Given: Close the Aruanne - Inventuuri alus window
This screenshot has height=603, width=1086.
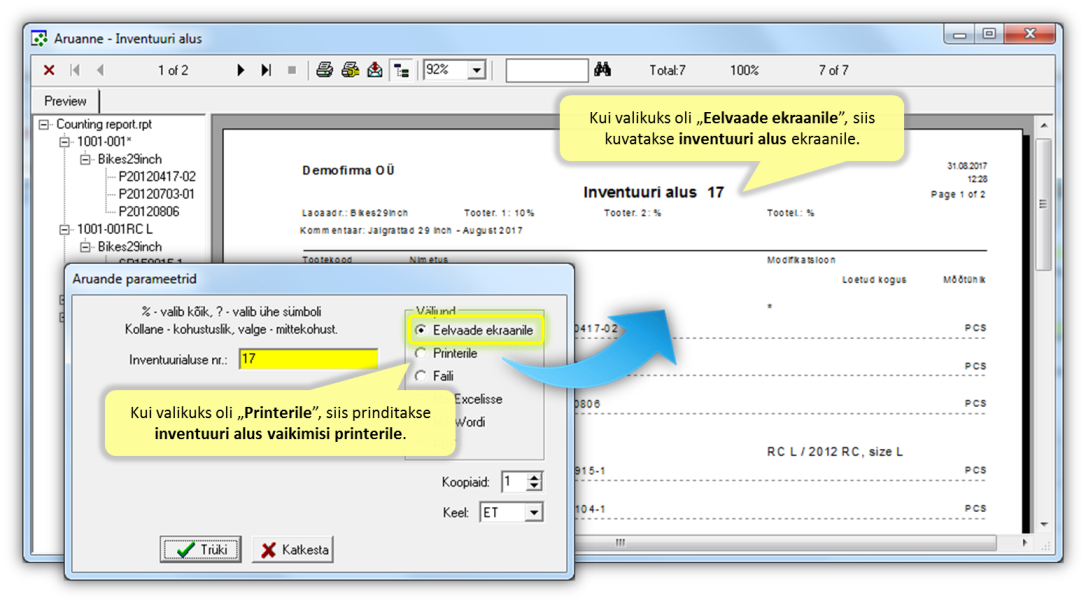Looking at the screenshot, I should click(1029, 35).
